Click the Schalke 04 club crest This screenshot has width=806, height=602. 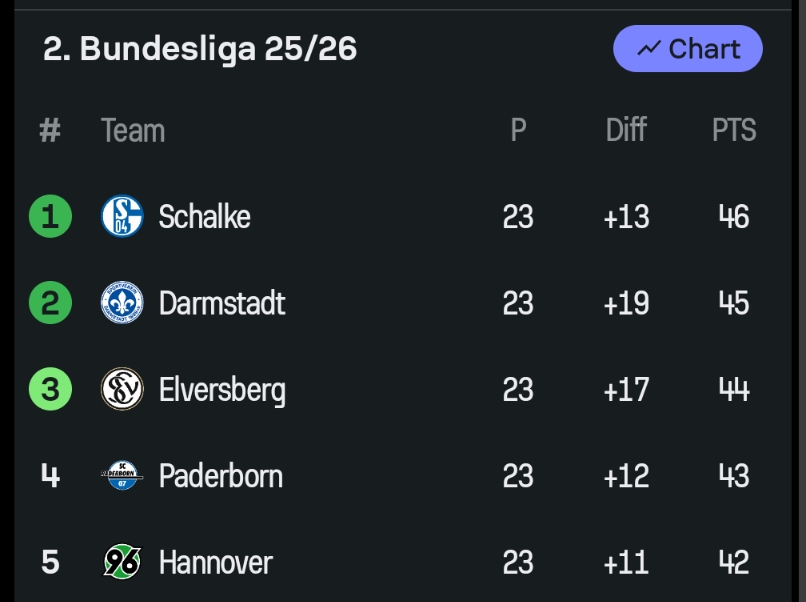(x=122, y=216)
